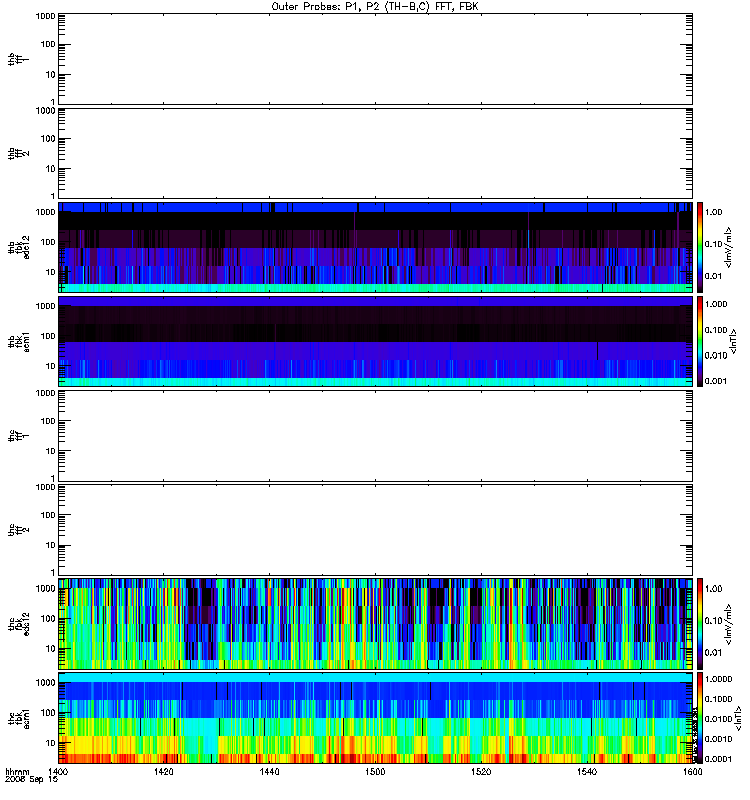Click the 1540 time axis label
The width and height of the screenshot is (750, 800).
pyautogui.click(x=587, y=771)
